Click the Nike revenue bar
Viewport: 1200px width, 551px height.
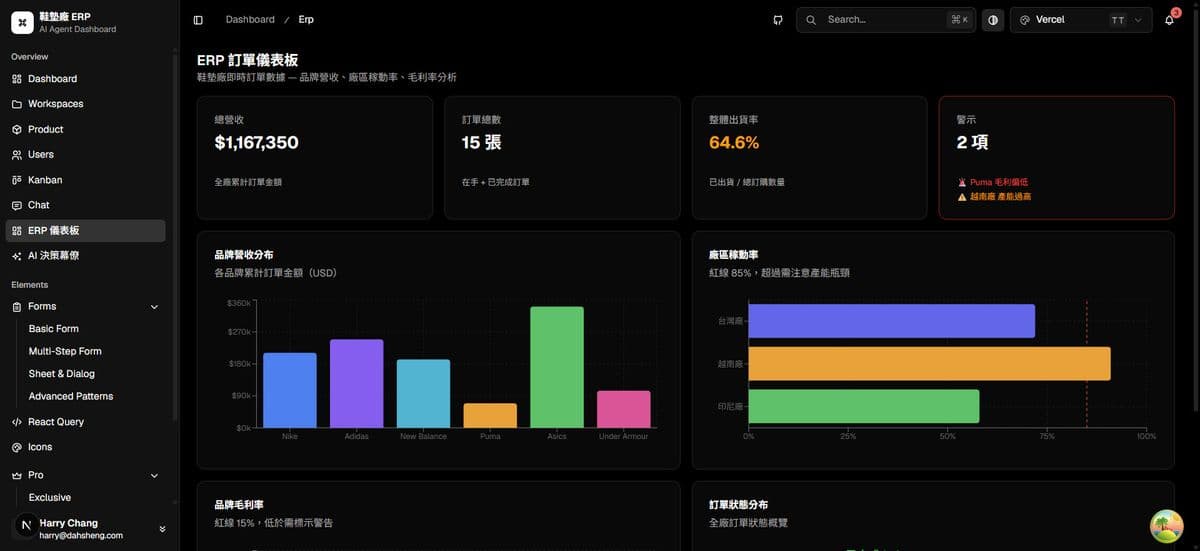(290, 390)
